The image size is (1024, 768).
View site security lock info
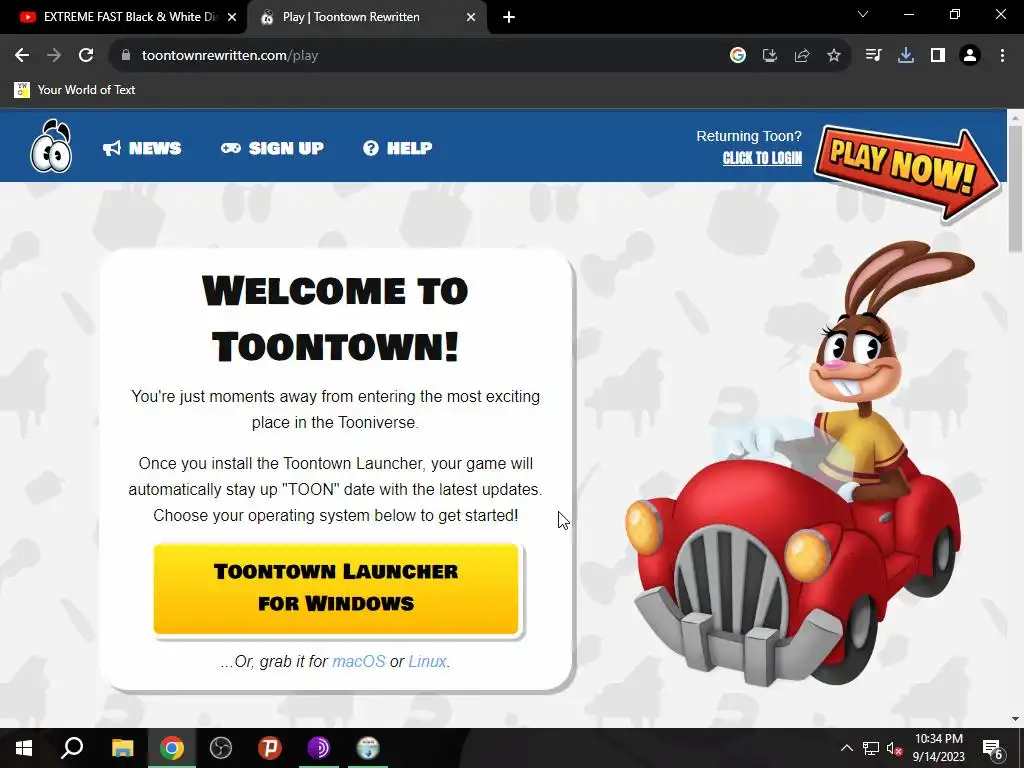click(126, 56)
